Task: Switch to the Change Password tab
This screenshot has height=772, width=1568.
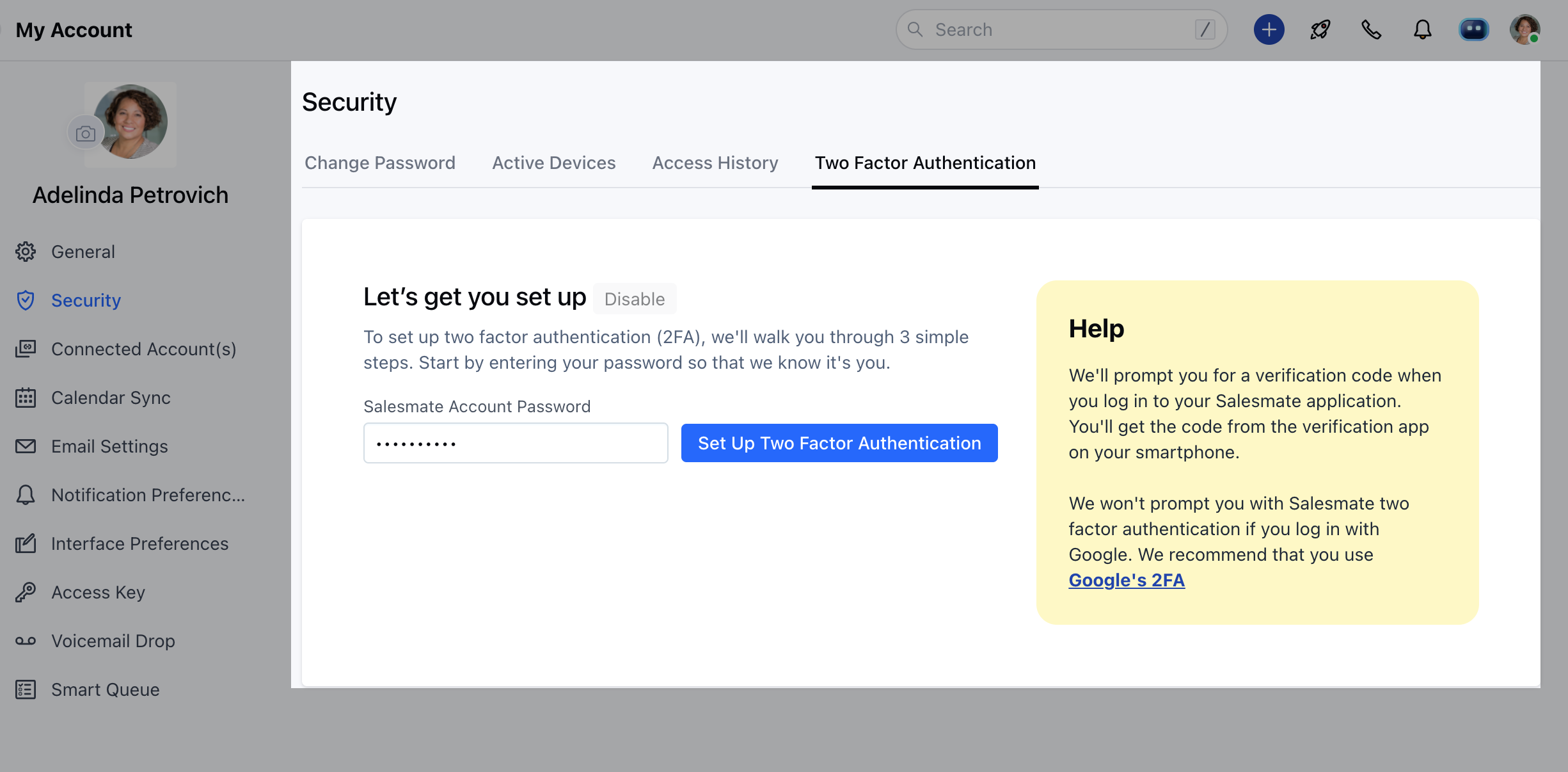Action: click(x=380, y=163)
